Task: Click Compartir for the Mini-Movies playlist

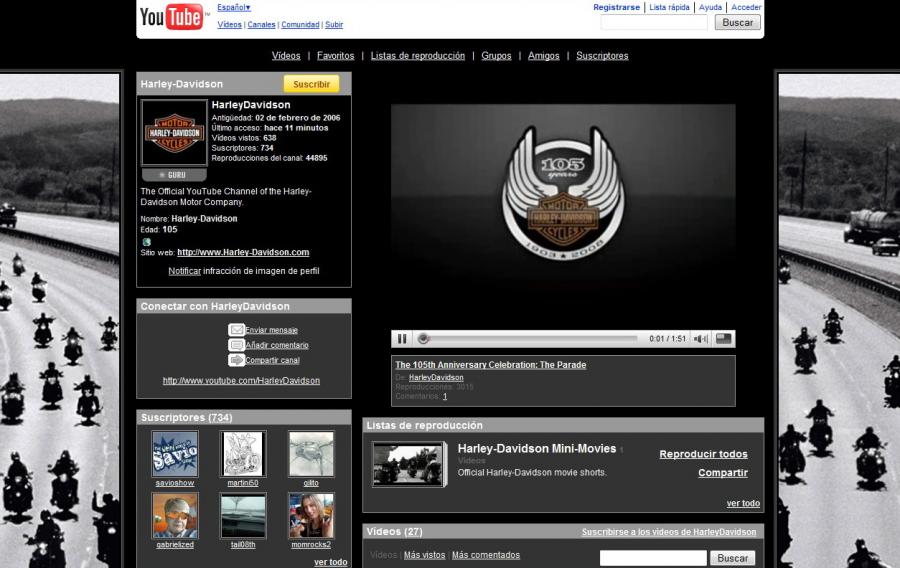Action: tap(723, 473)
